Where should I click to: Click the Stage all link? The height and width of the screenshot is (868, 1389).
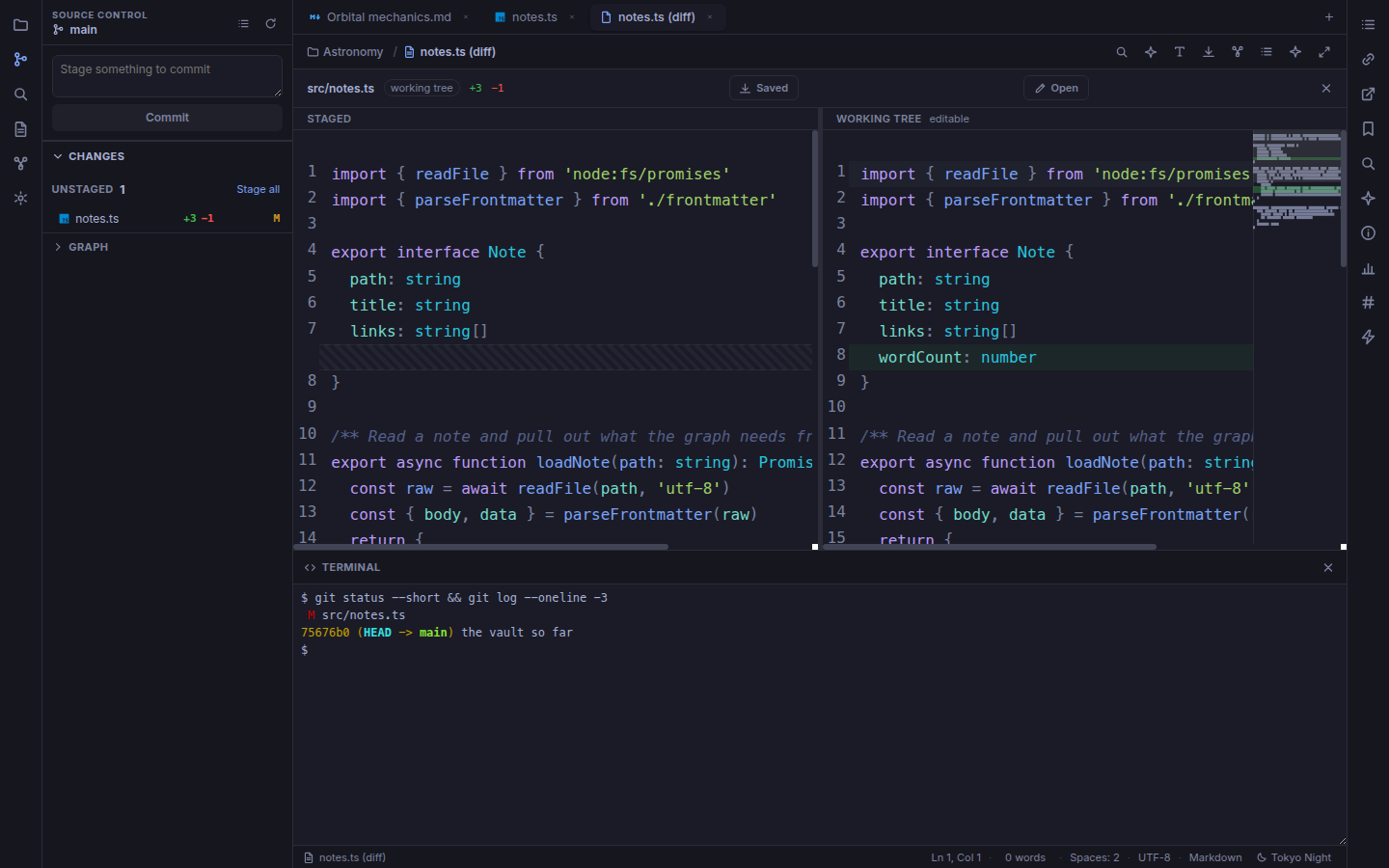click(x=259, y=189)
